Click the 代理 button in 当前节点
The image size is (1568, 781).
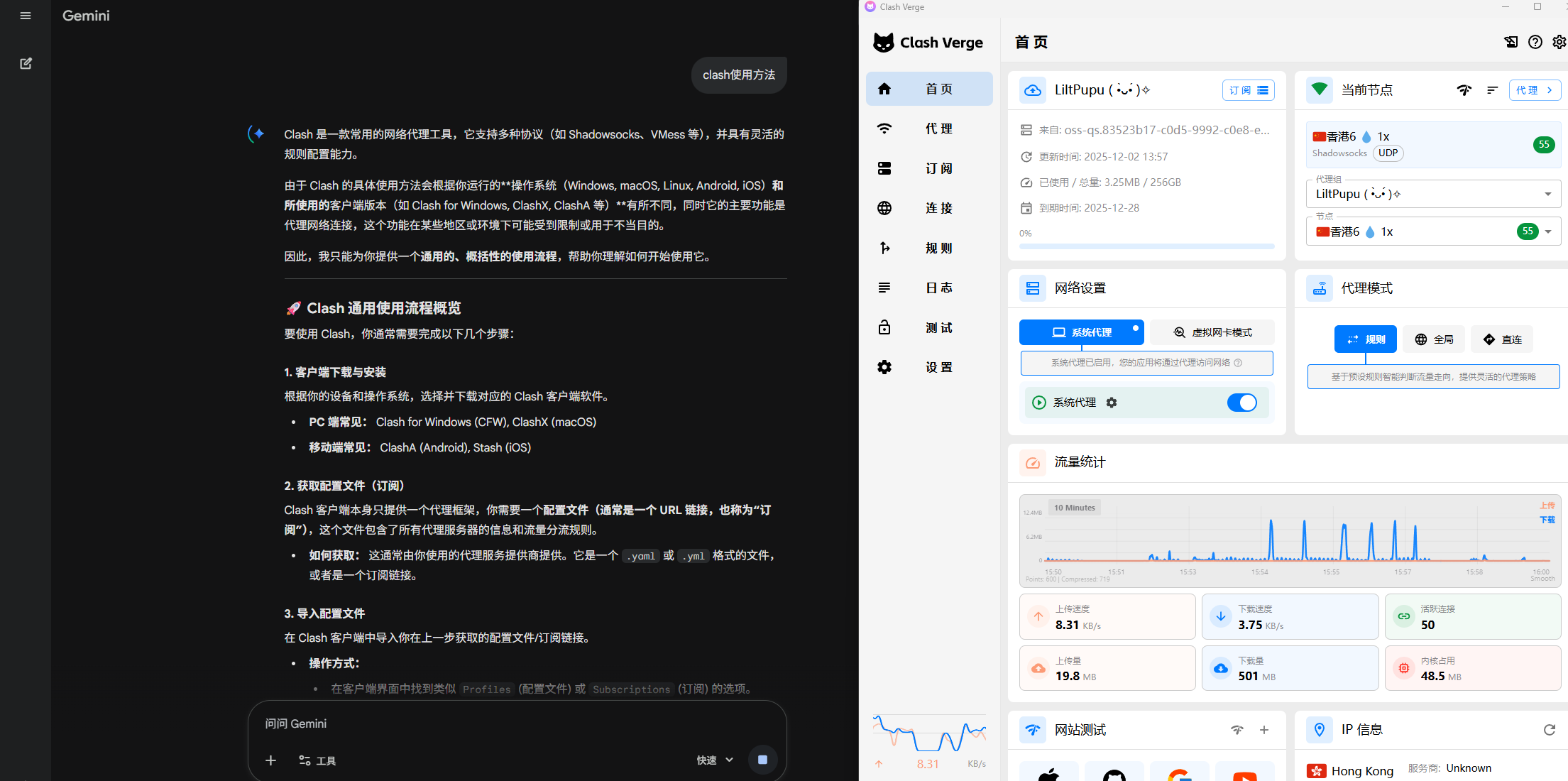[x=1534, y=90]
